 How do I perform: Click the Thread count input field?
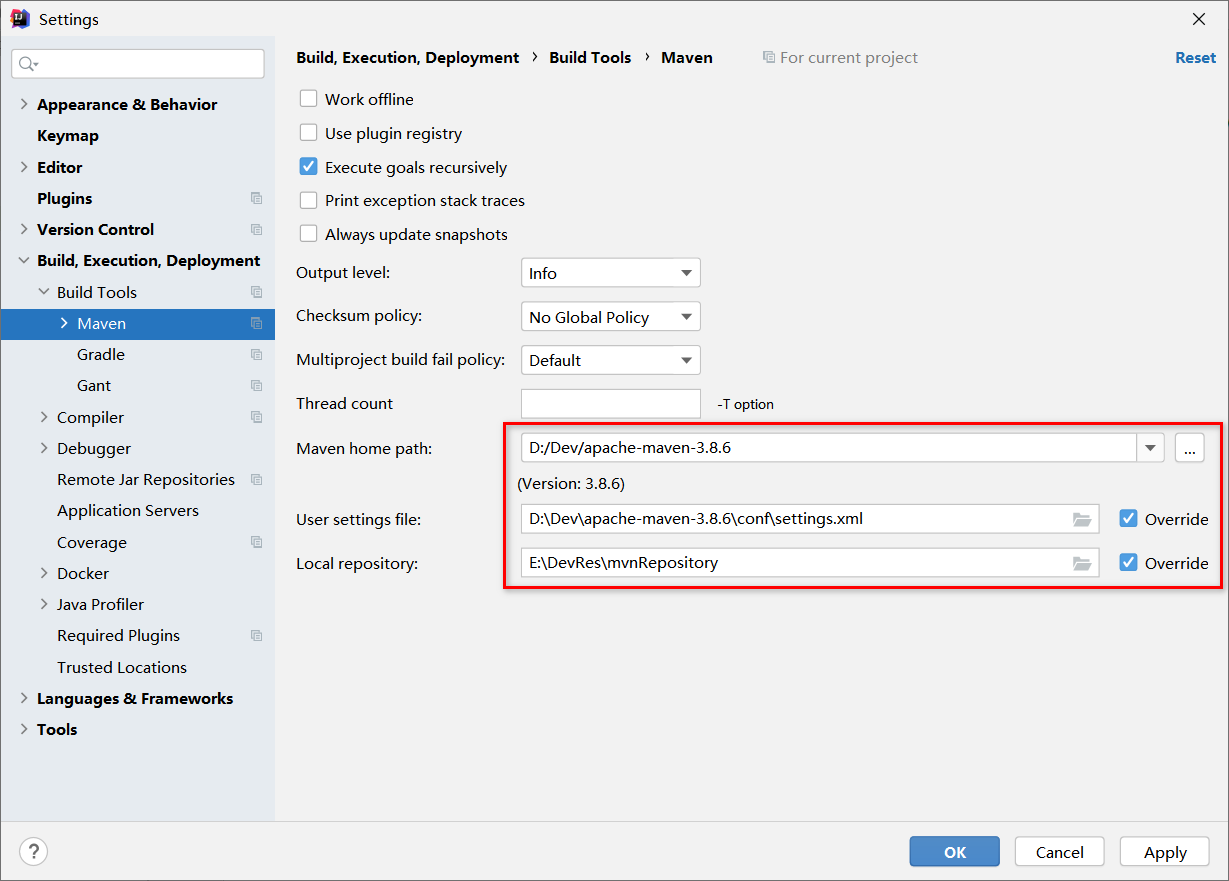tap(610, 403)
